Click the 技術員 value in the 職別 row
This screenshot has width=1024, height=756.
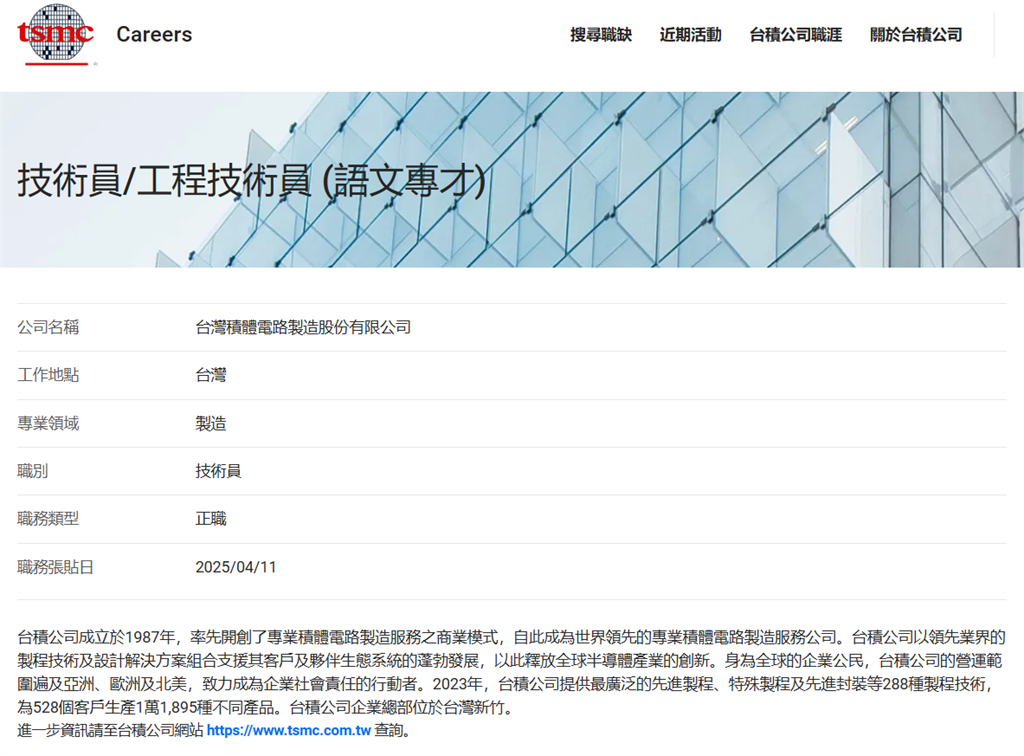(x=218, y=471)
